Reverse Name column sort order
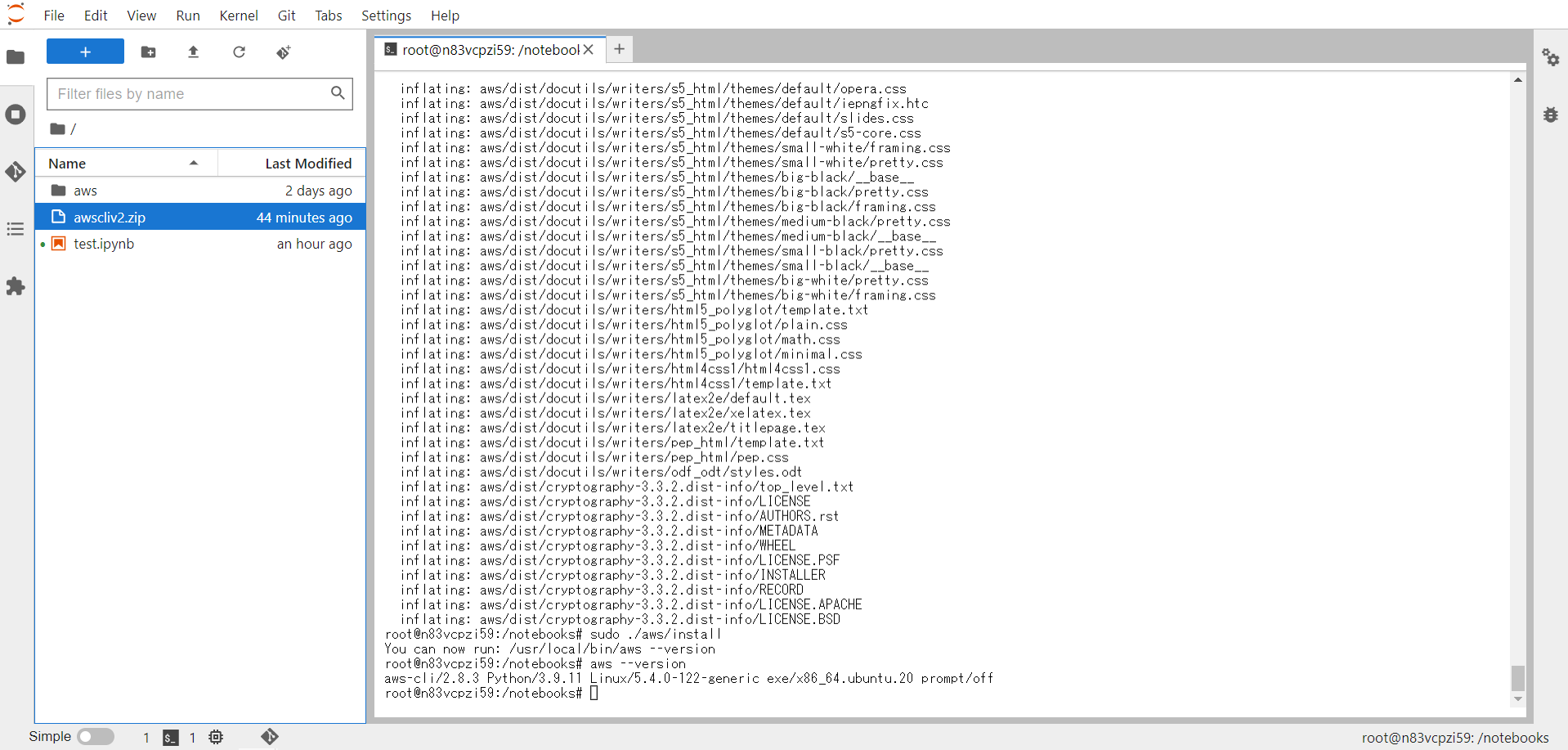 point(67,163)
